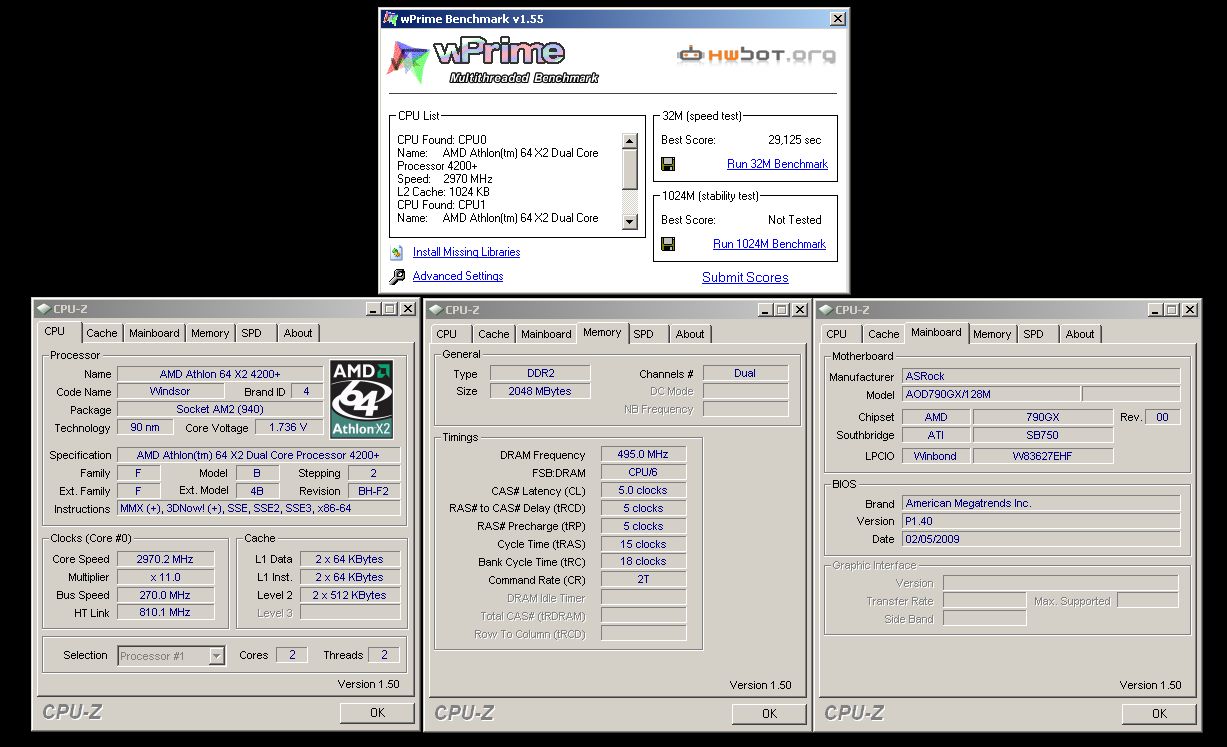This screenshot has height=747, width=1227.
Task: Click the Install Missing Libraries icon
Action: pyautogui.click(x=397, y=252)
